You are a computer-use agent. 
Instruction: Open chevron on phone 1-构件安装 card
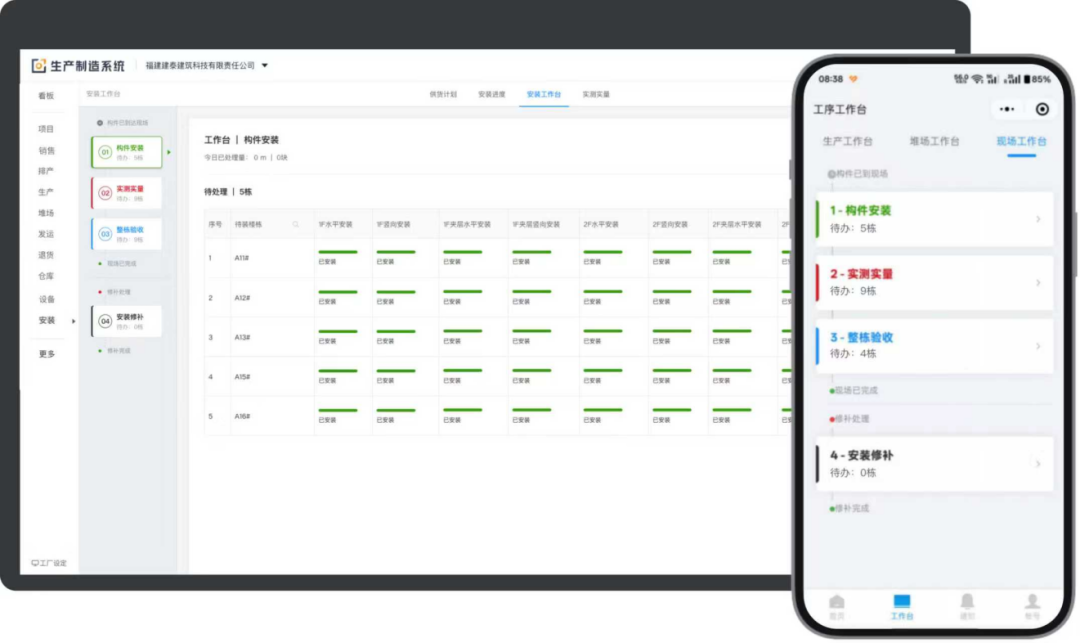tap(1038, 219)
